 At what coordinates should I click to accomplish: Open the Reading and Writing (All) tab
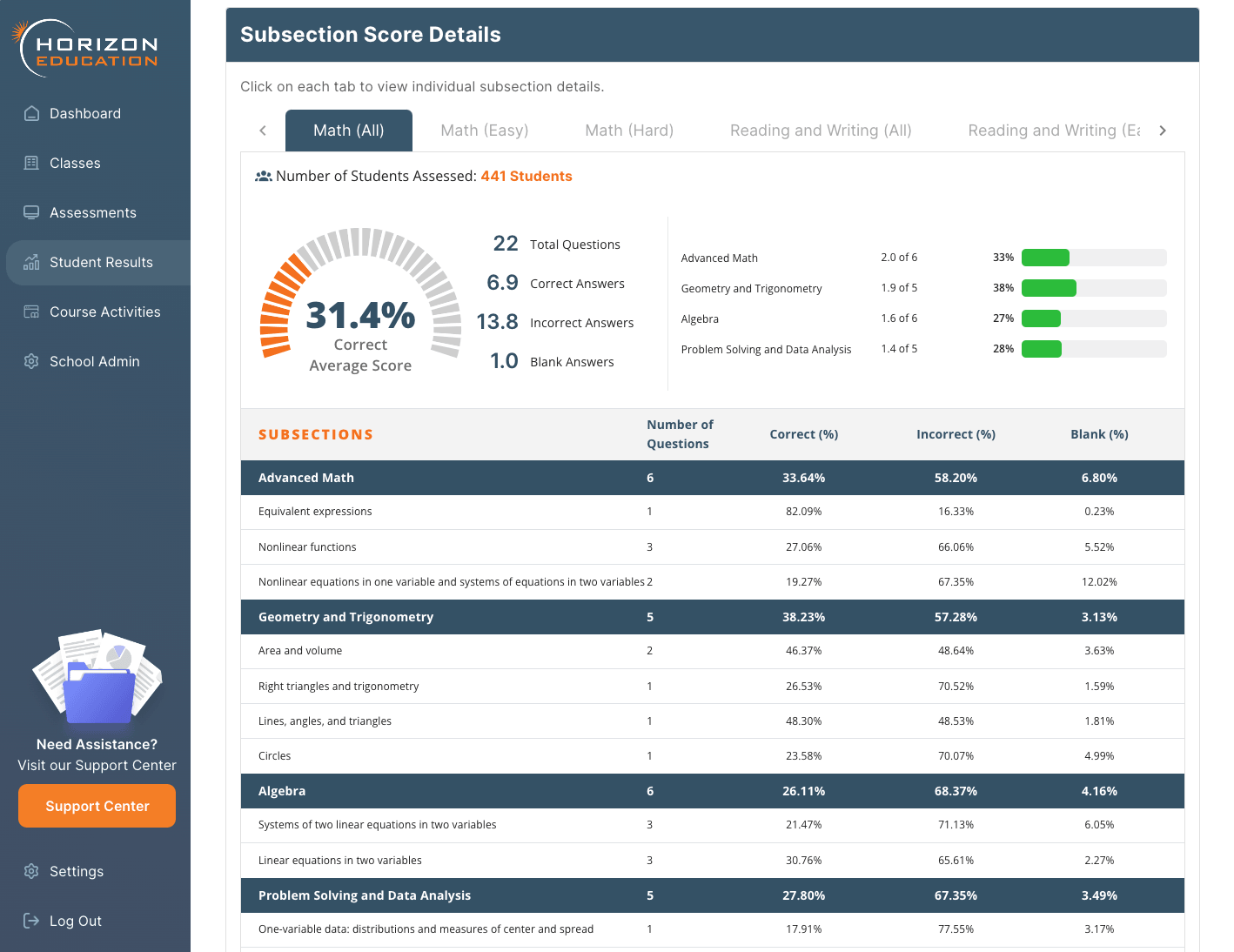(x=820, y=130)
